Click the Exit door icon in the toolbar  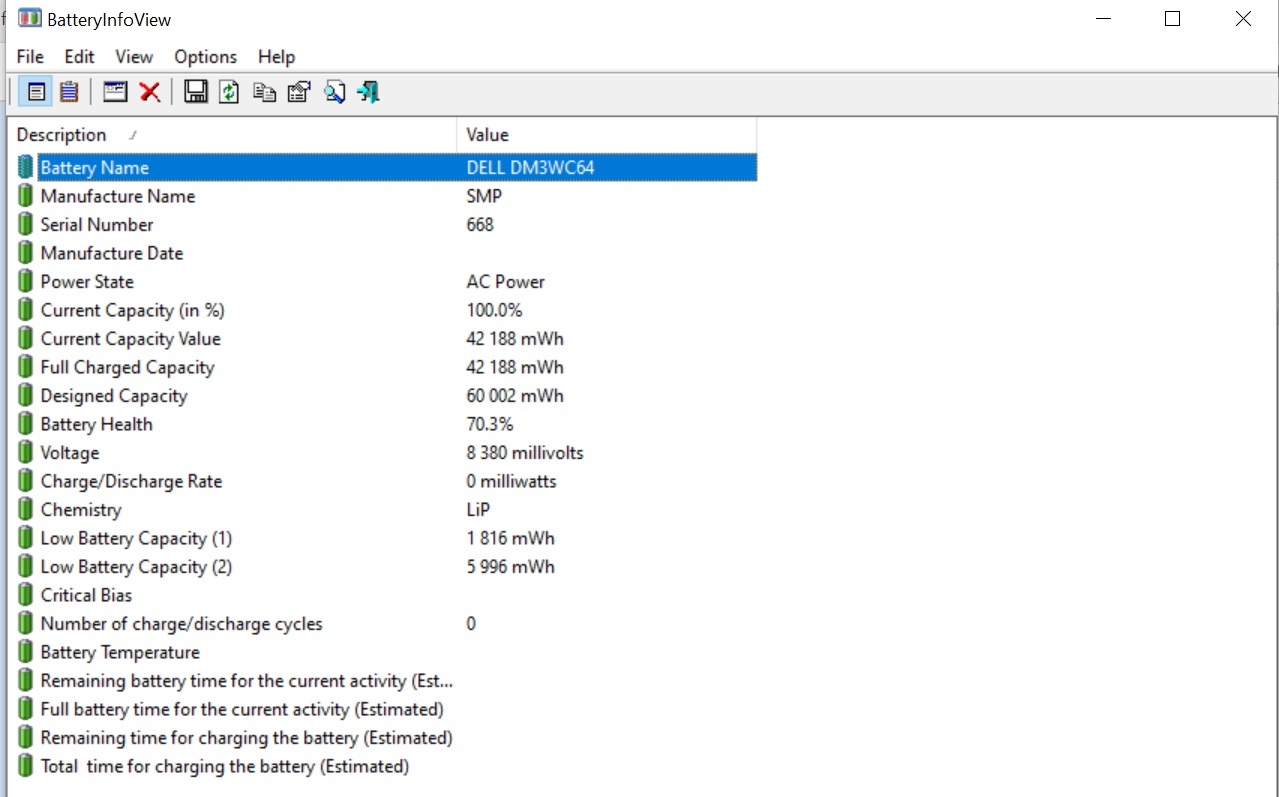(368, 93)
